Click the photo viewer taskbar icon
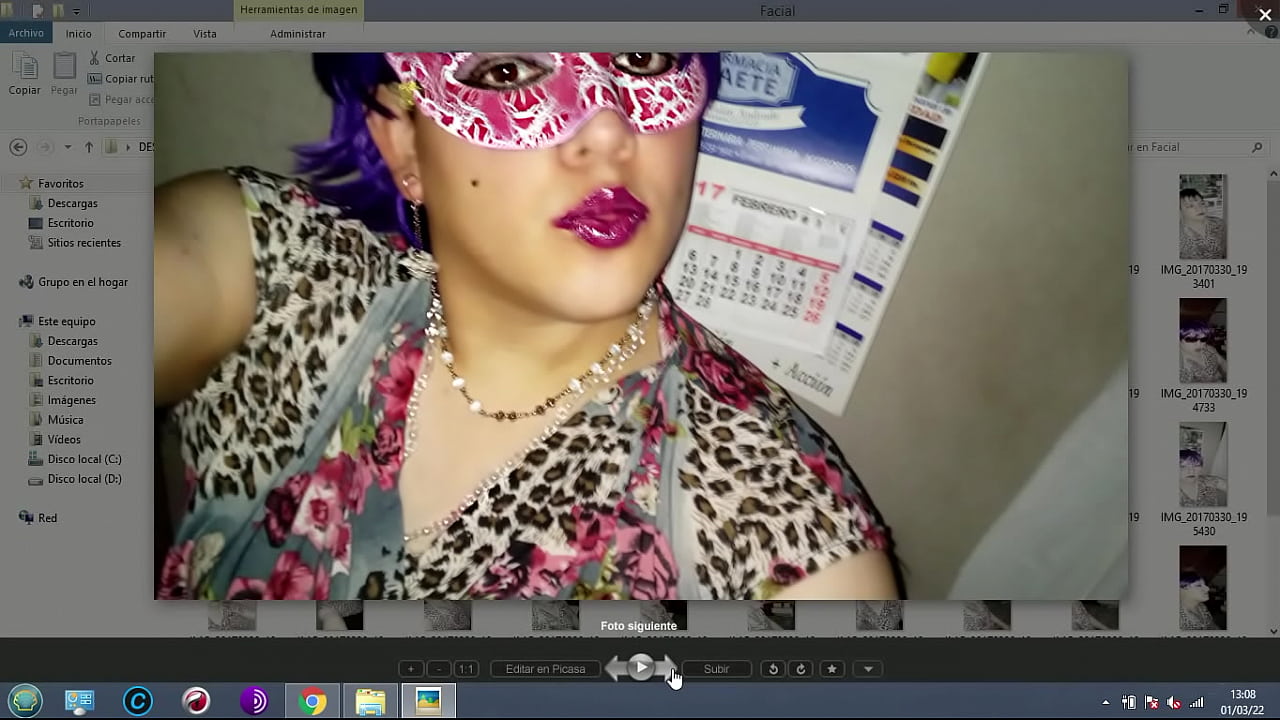The height and width of the screenshot is (720, 1280). coord(428,702)
